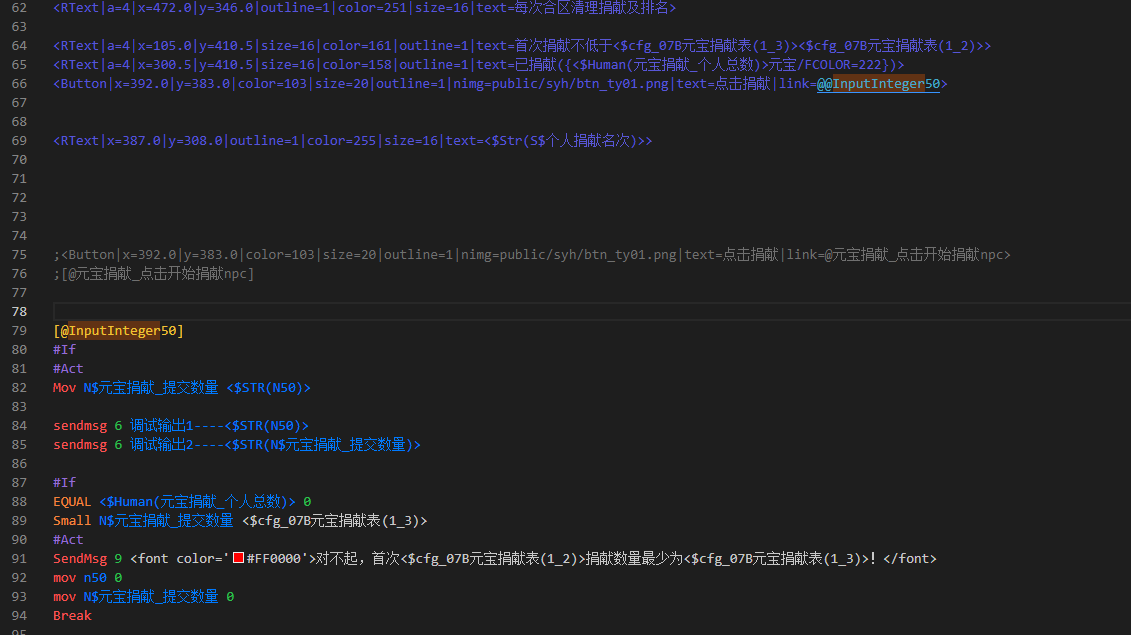Select line number 91 in gutter

(19, 559)
